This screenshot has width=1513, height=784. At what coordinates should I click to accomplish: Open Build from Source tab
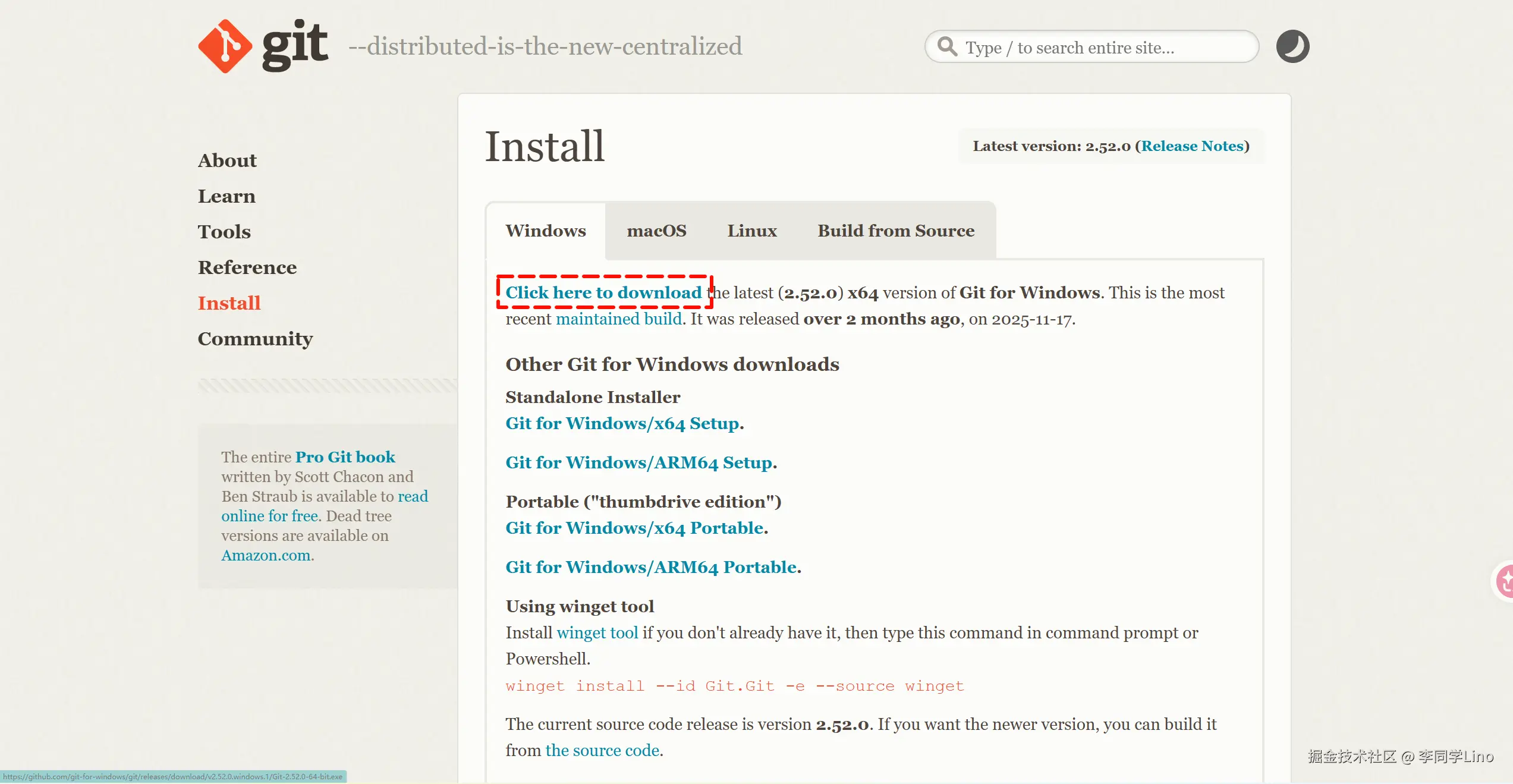(x=896, y=231)
